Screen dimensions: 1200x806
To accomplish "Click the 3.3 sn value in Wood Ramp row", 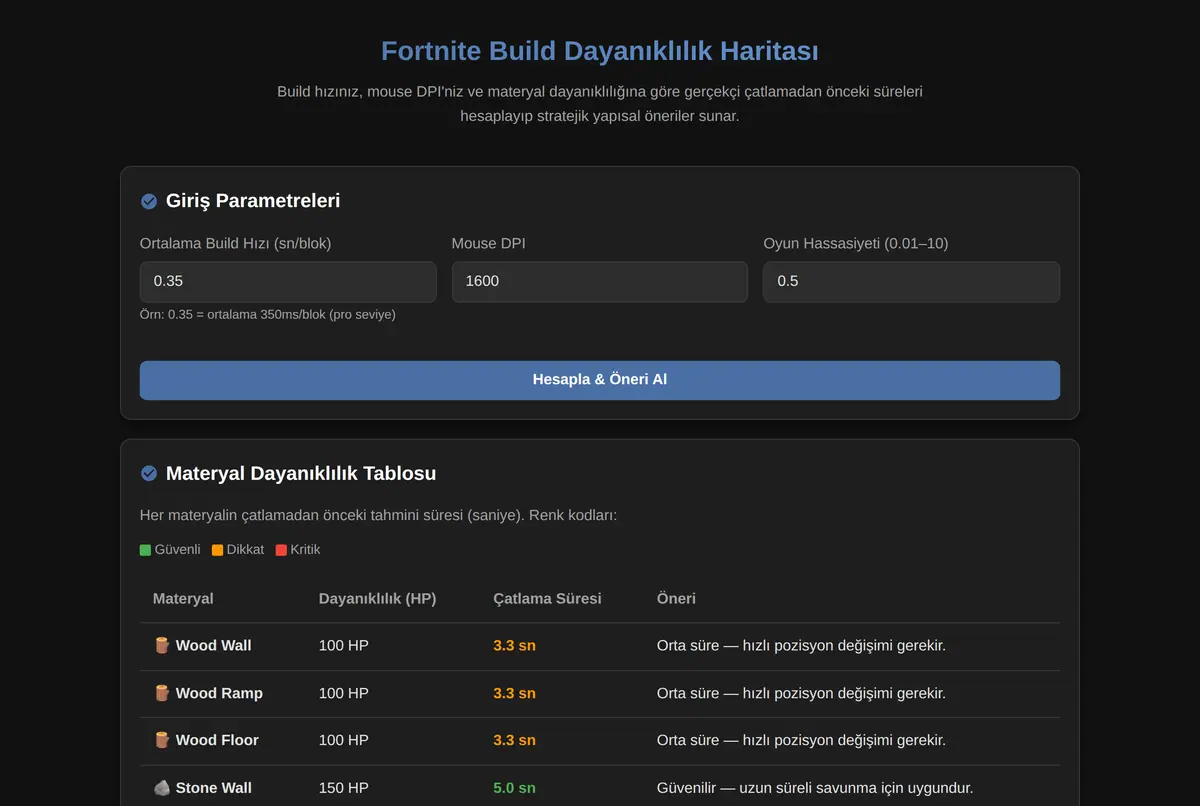I will coord(514,693).
